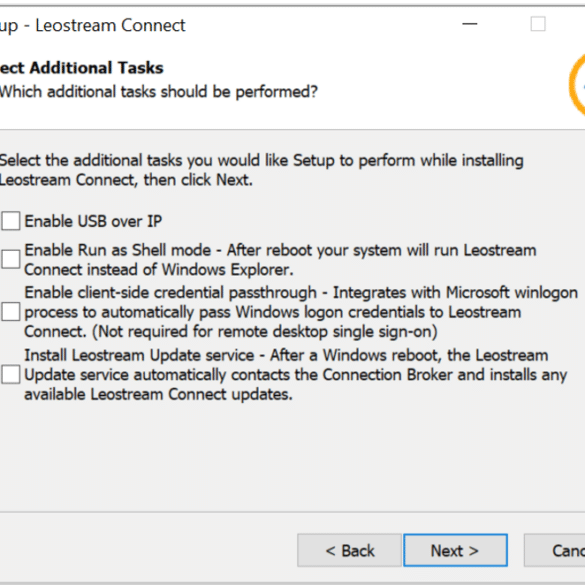Go to the previous step with Back
Screen dimensions: 585x585
pyautogui.click(x=349, y=550)
